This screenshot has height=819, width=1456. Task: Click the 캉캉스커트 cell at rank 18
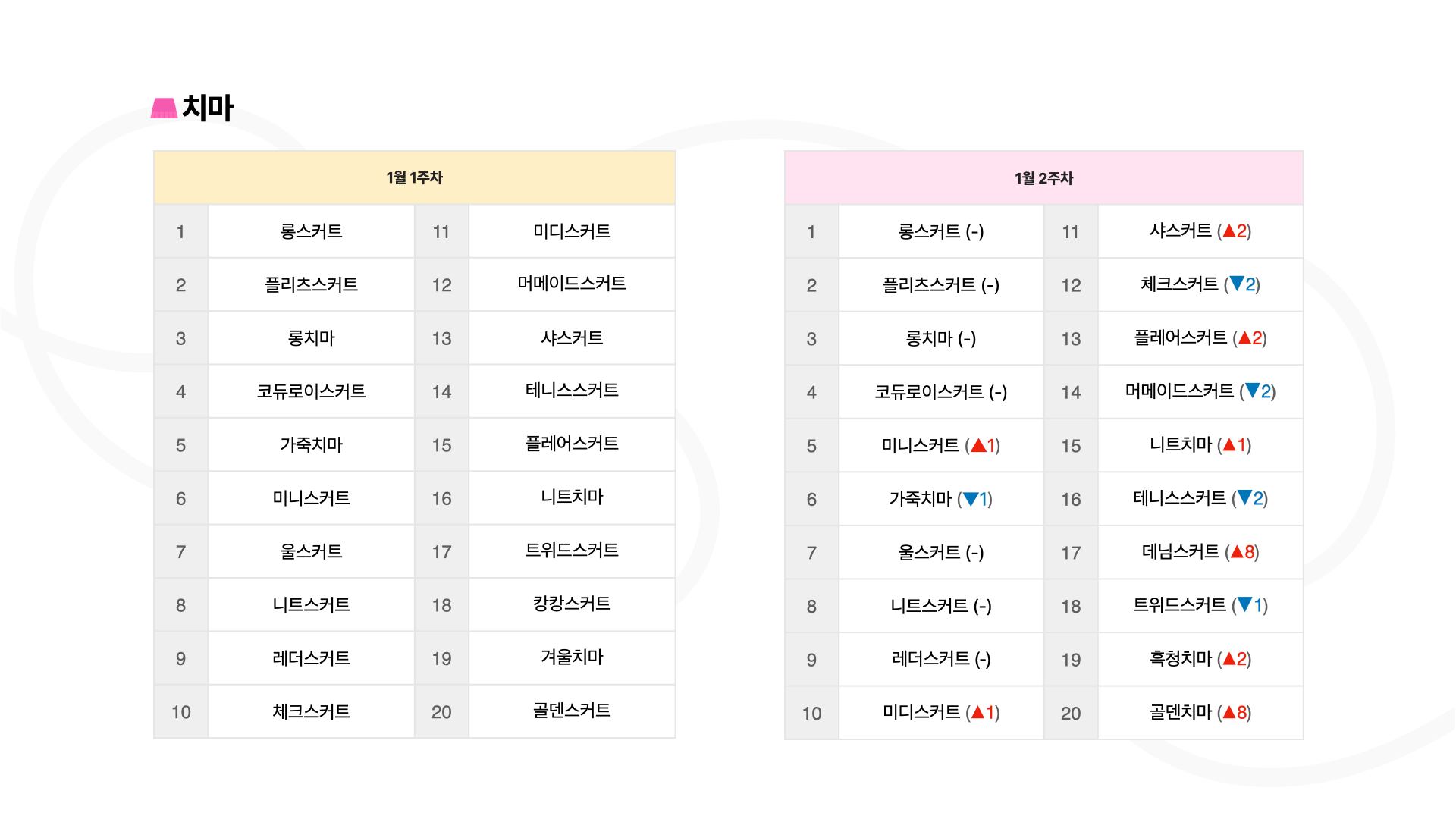(x=572, y=604)
